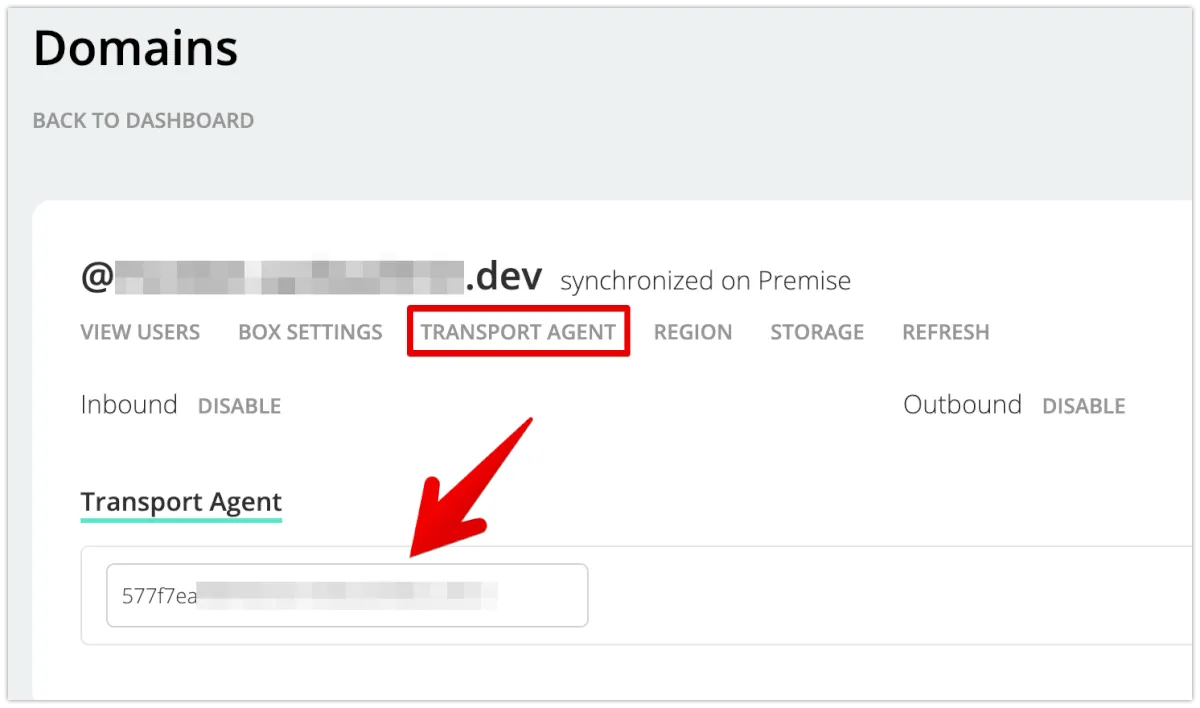Click the Inbound label

[129, 405]
